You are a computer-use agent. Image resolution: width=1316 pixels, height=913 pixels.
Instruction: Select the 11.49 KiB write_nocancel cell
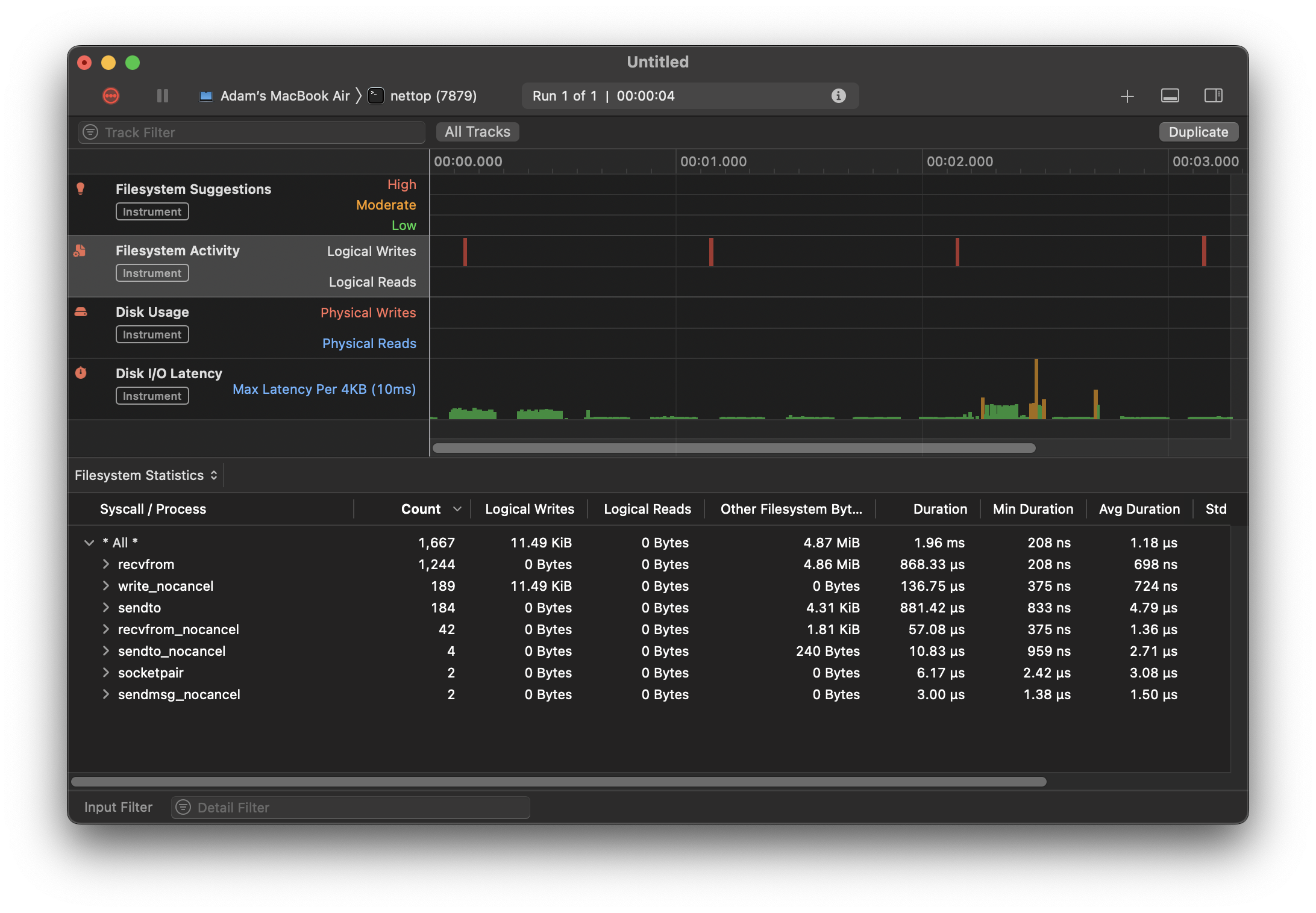click(540, 586)
